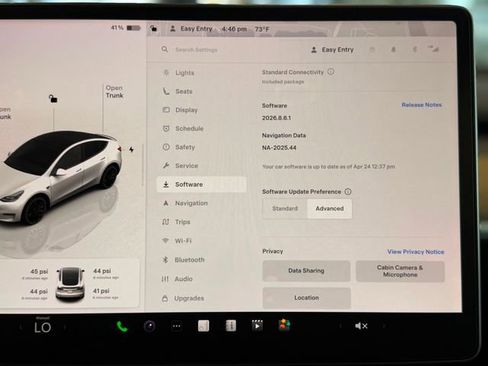Tap navigation data NA-2025.44
488x366 pixels.
(279, 148)
